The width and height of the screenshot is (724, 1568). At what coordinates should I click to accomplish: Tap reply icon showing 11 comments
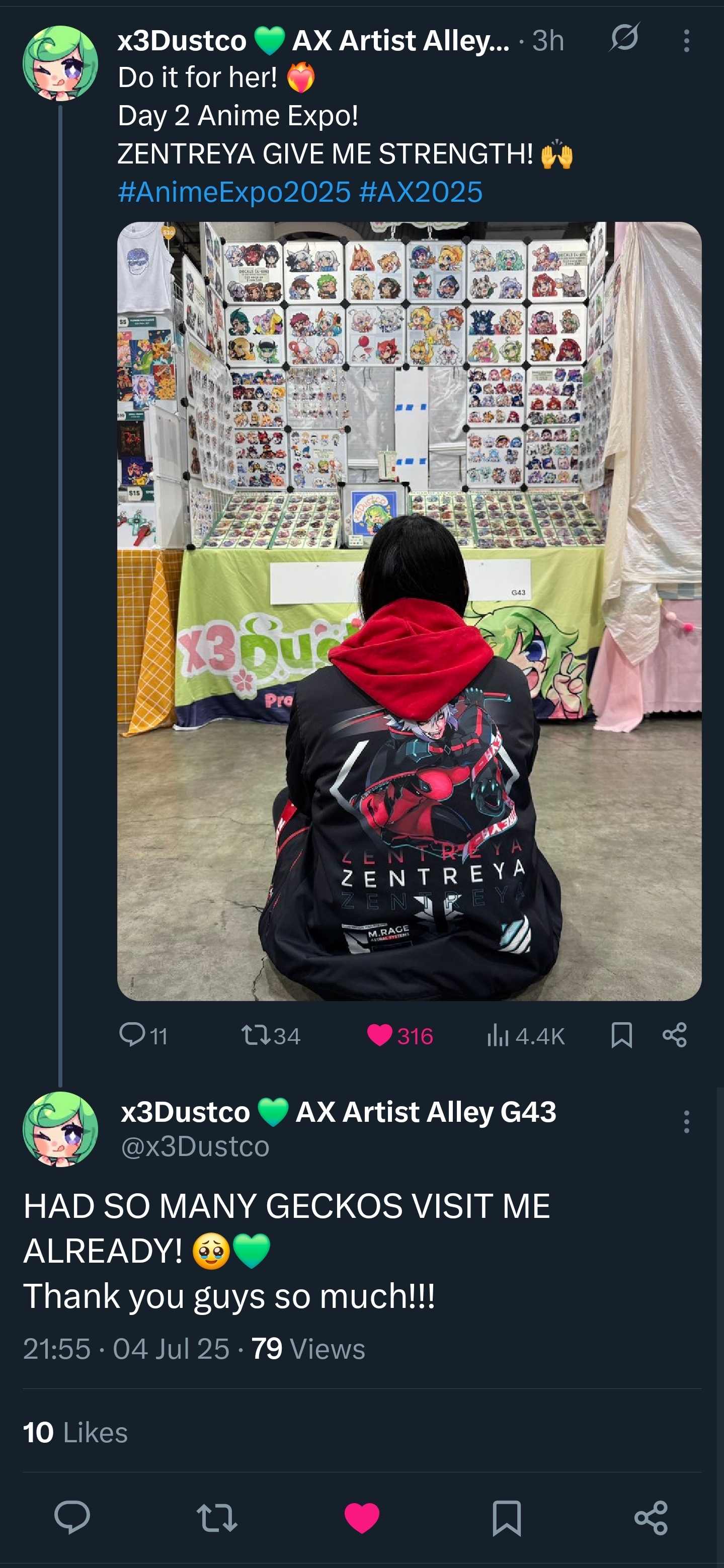coord(143,1035)
